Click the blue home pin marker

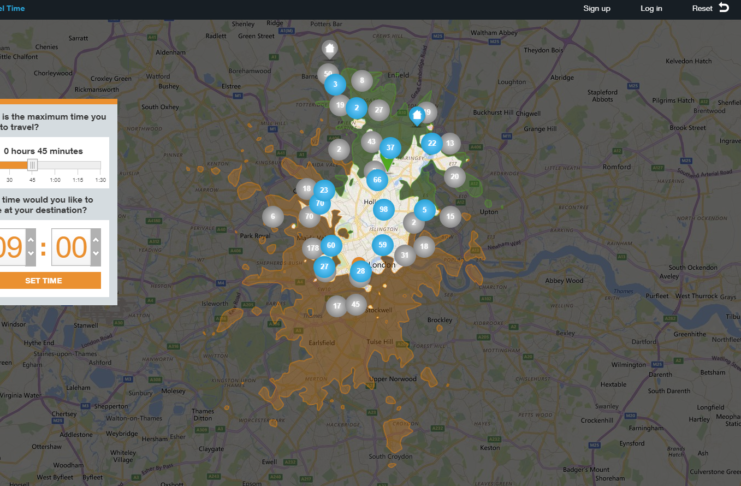(x=417, y=115)
